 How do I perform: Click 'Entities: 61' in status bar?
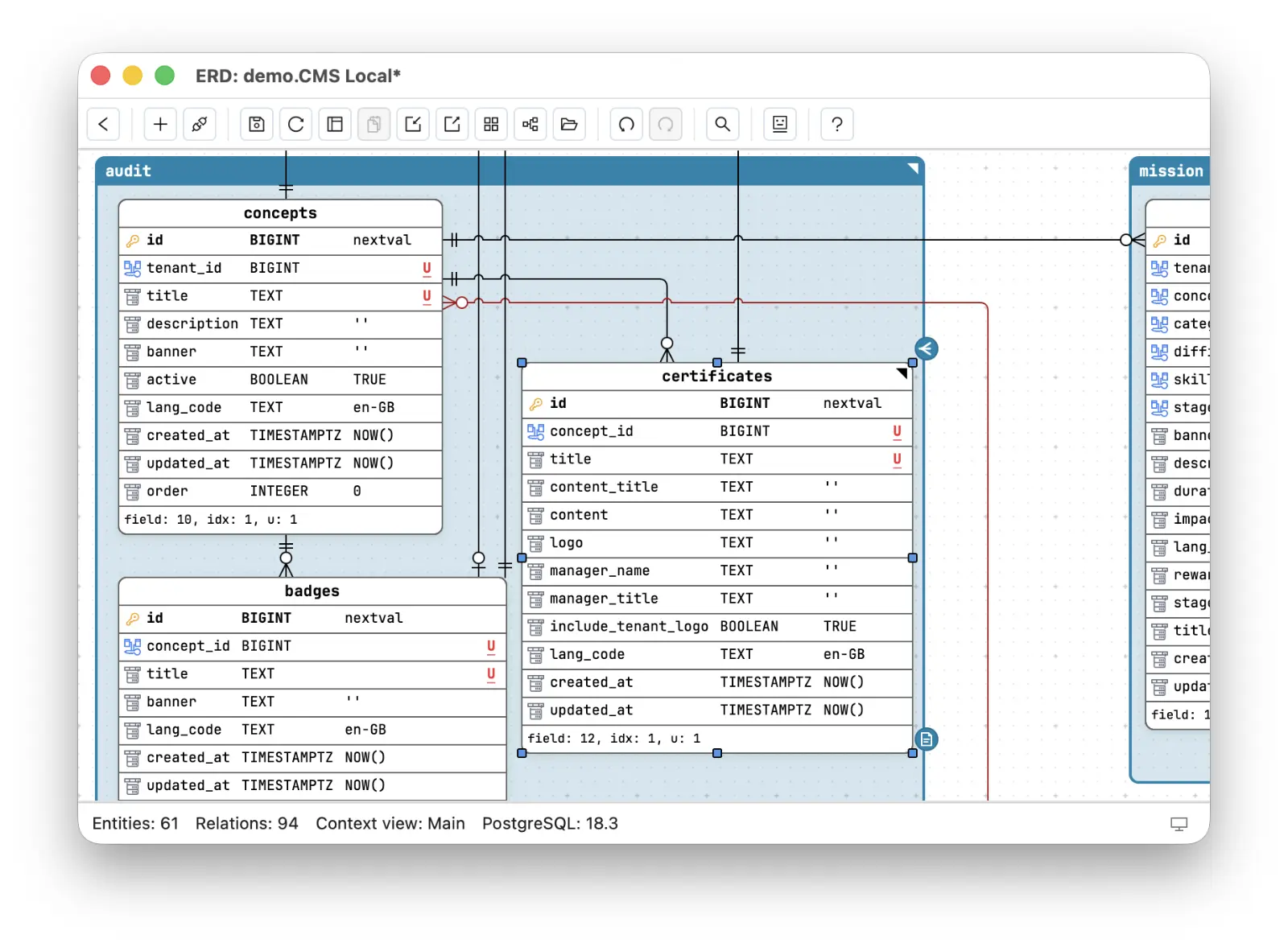tap(135, 824)
